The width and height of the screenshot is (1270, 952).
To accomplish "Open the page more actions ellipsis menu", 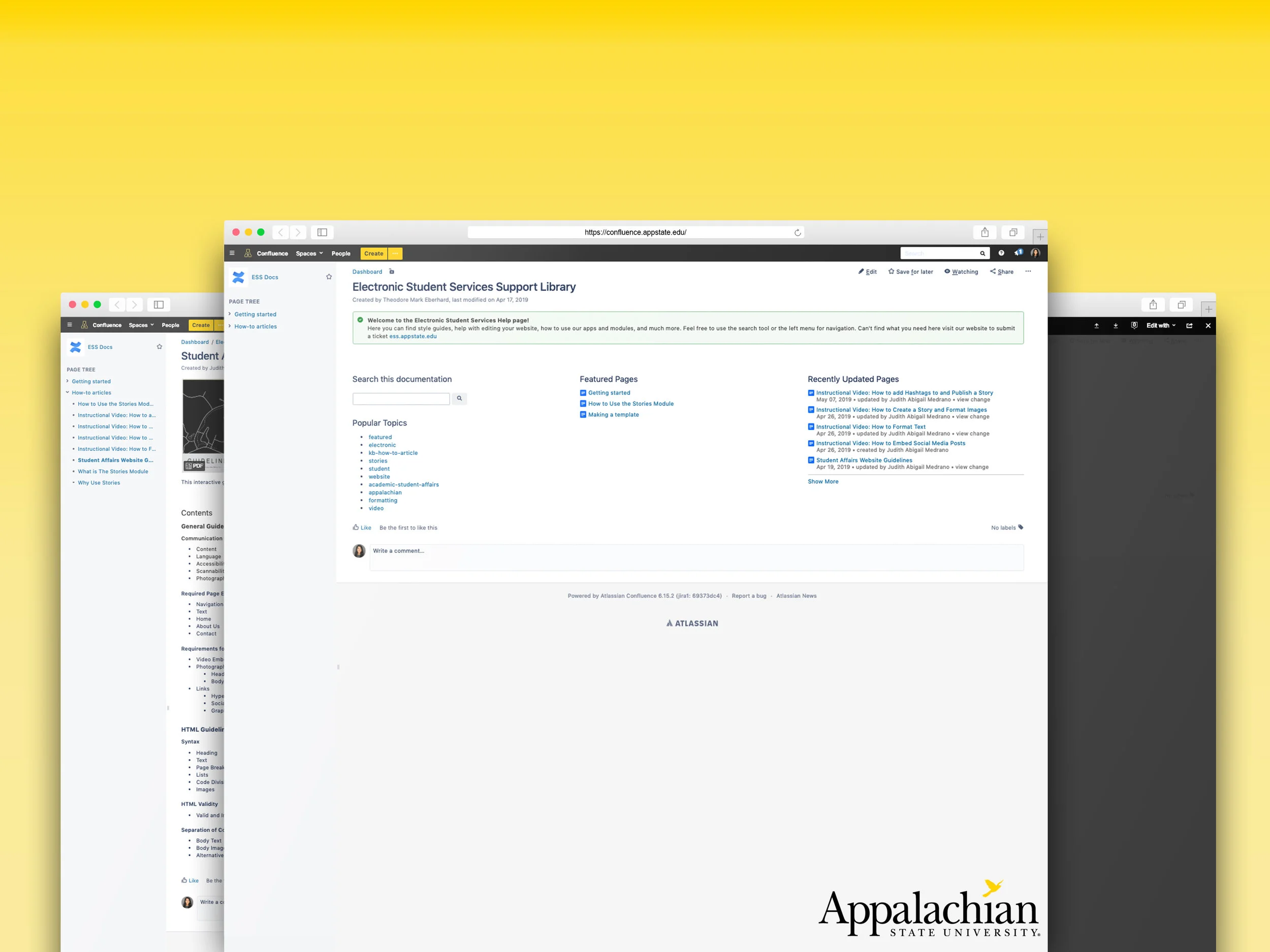I will [x=1028, y=272].
